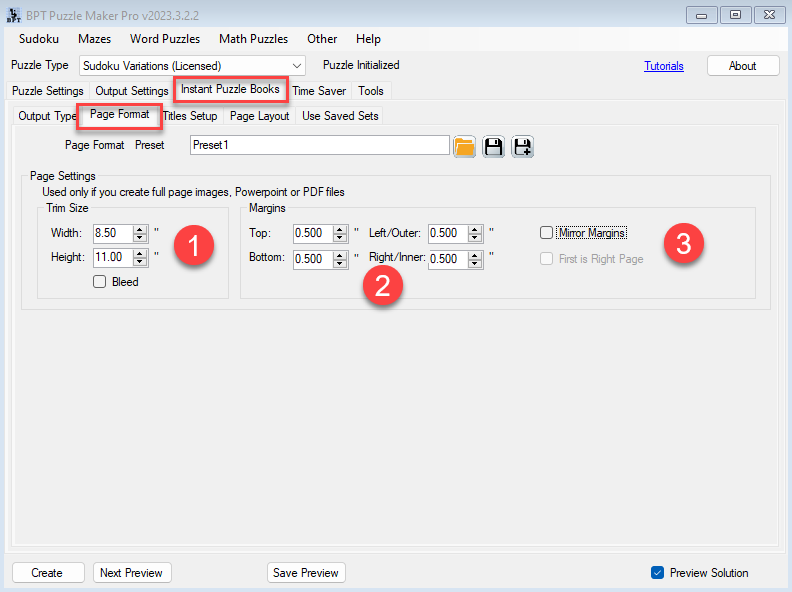Viewport: 792px width, 592px height.
Task: Increase the Top margin value
Action: [x=341, y=229]
